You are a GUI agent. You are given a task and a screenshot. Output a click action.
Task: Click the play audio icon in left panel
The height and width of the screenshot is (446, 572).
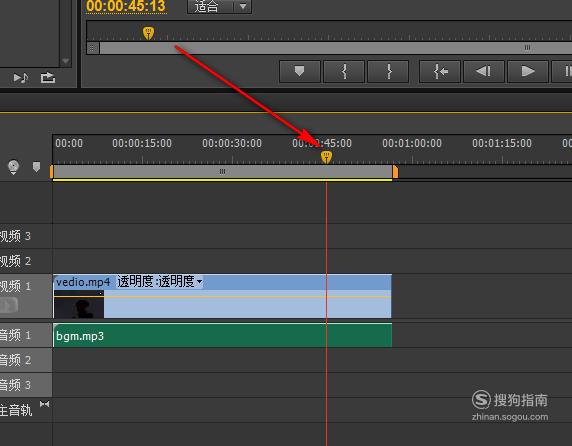(x=20, y=78)
